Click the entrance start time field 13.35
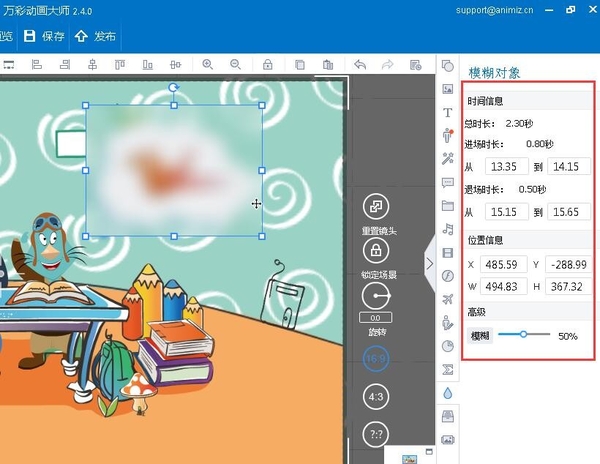This screenshot has height=464, width=600. point(507,166)
